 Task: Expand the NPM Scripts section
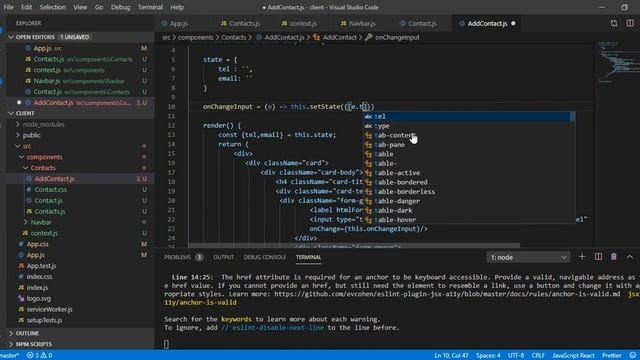34,344
